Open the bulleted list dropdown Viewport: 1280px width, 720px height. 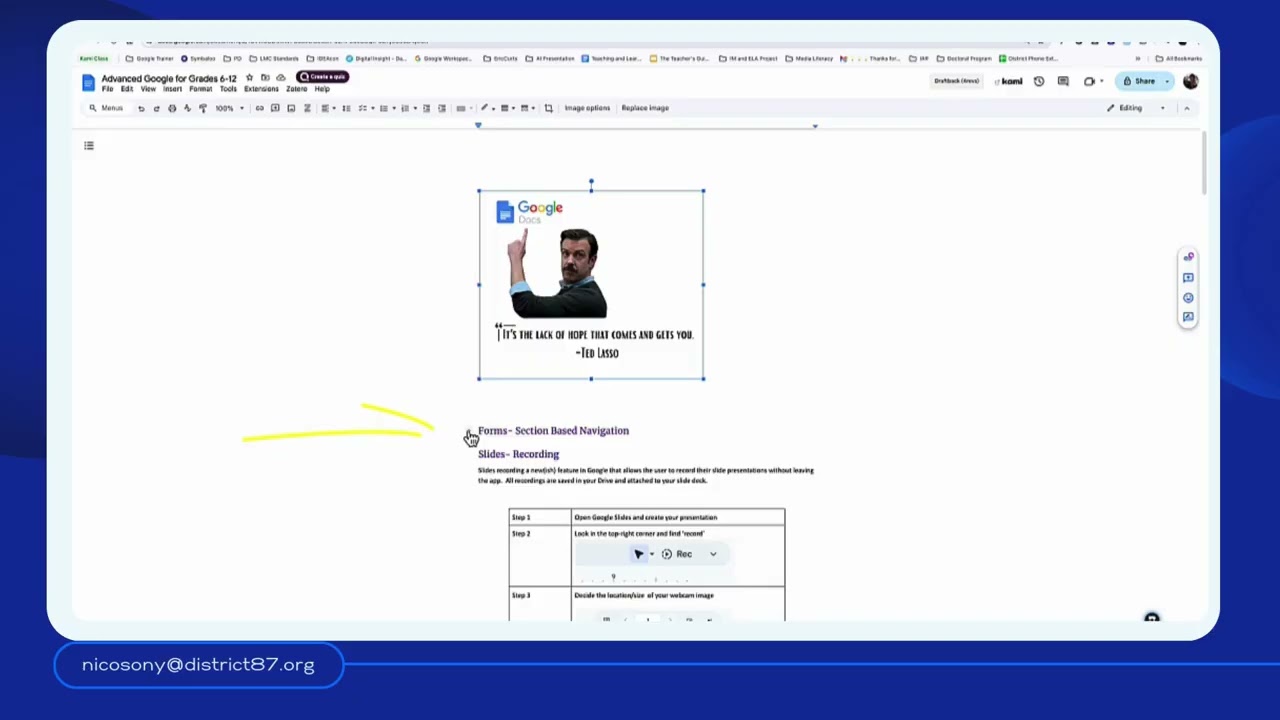(x=387, y=108)
